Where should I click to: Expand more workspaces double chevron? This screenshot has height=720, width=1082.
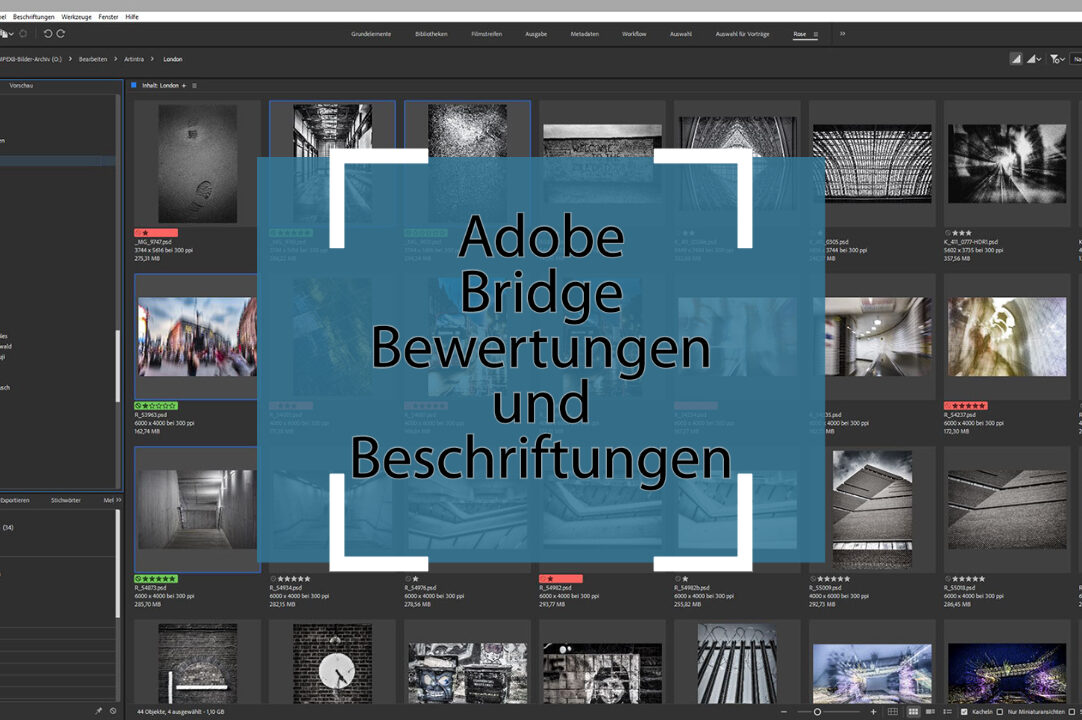click(843, 33)
